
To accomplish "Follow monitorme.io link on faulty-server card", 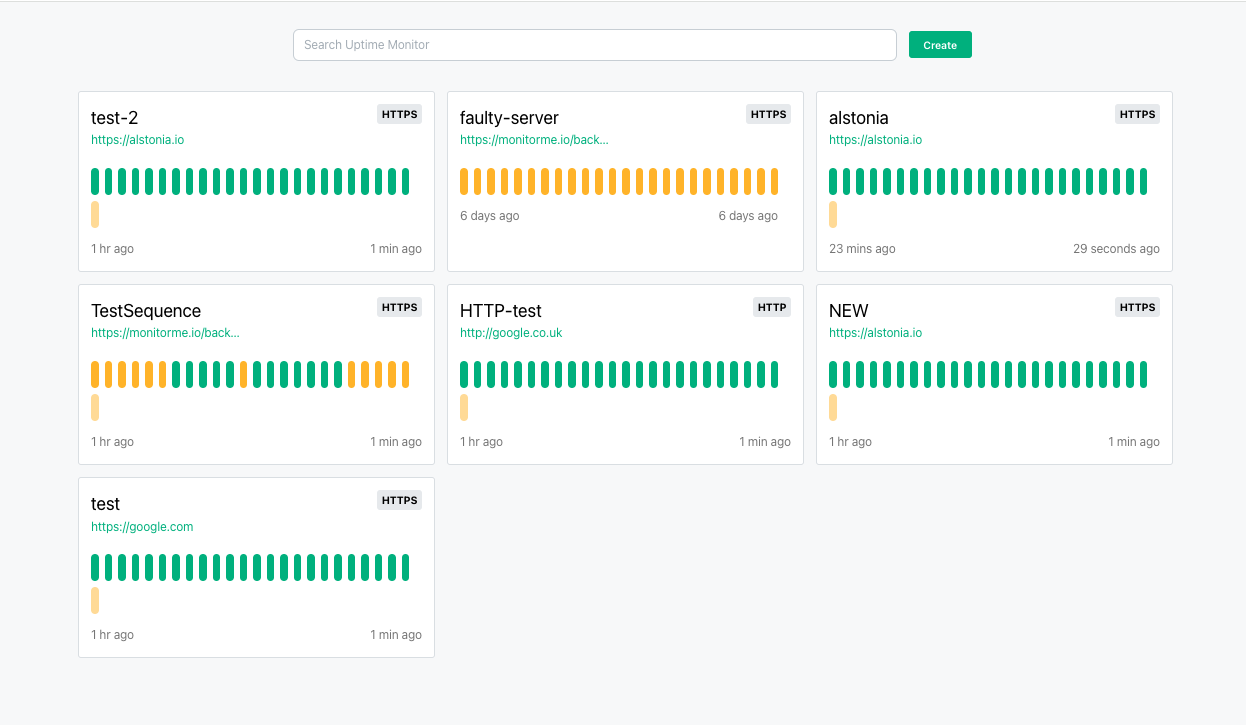I will point(534,140).
